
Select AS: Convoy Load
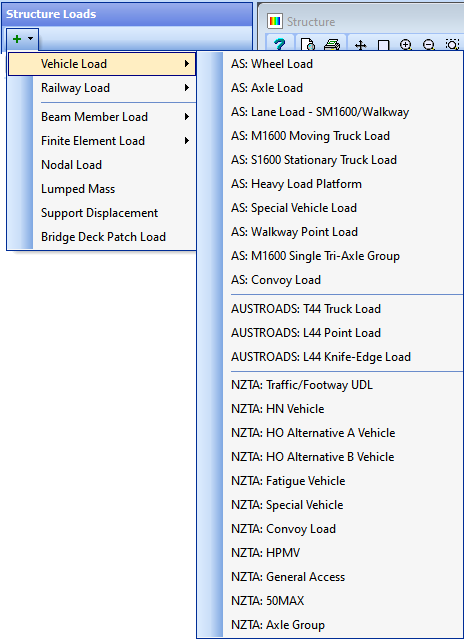330,280
